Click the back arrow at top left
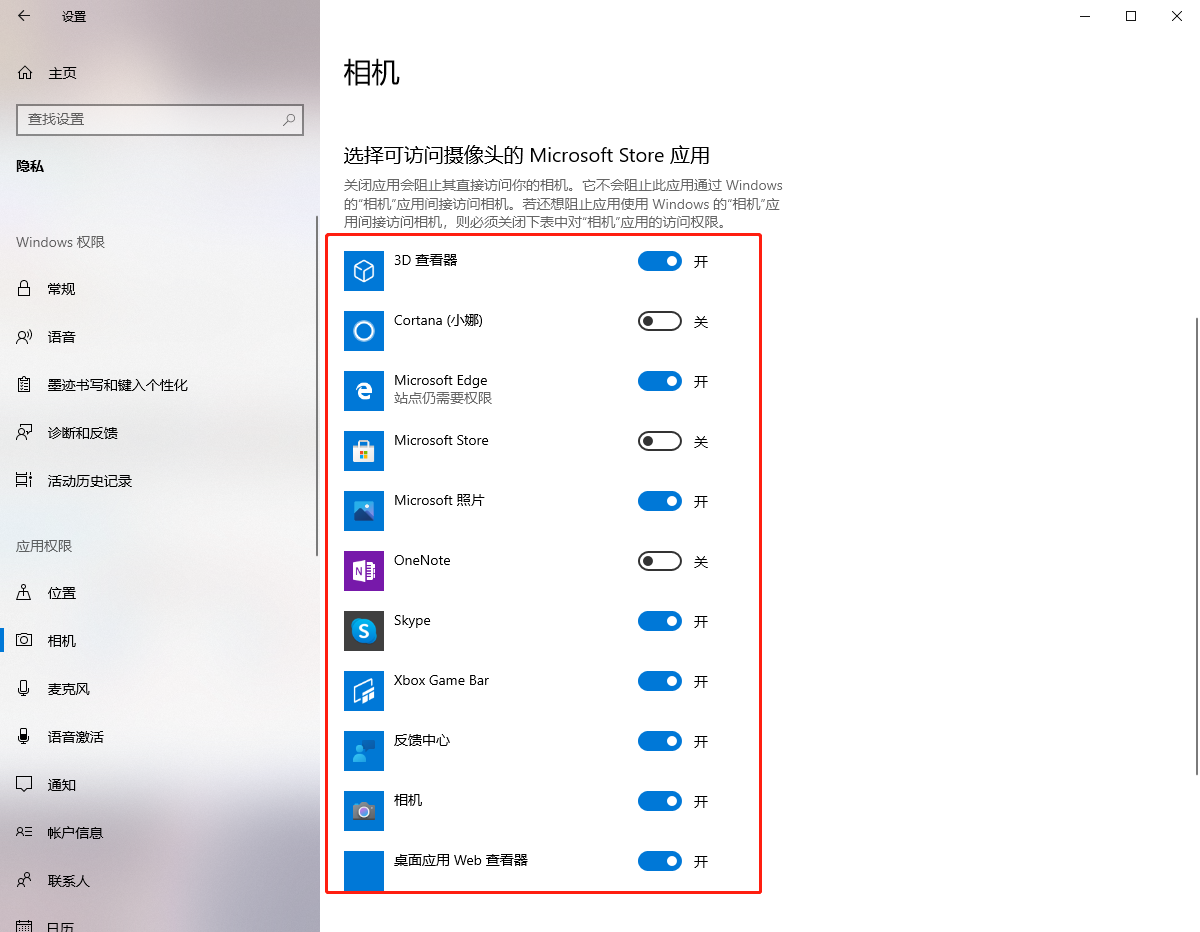This screenshot has height=932, width=1200. click(x=22, y=16)
